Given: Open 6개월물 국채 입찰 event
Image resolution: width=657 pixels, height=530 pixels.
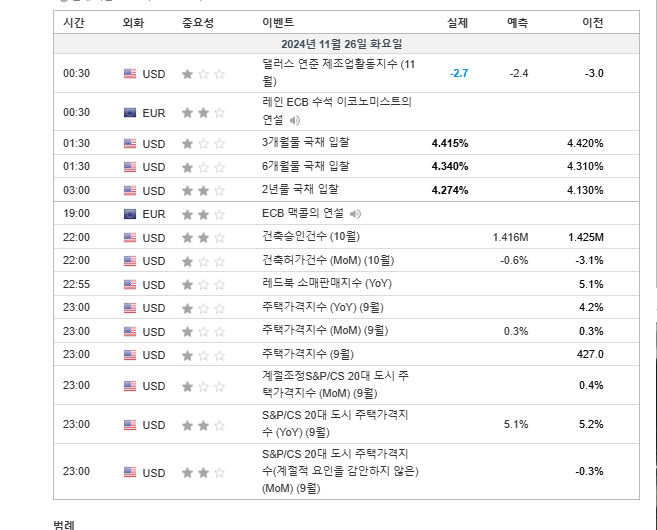Looking at the screenshot, I should click(x=305, y=166).
